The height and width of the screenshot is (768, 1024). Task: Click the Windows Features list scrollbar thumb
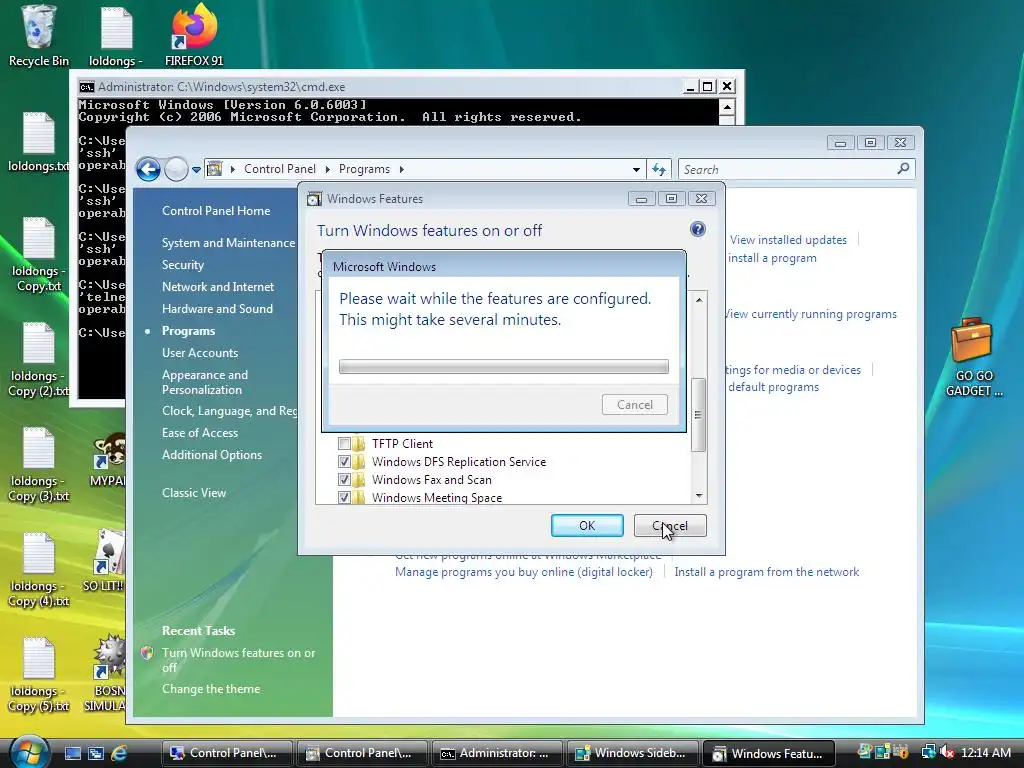click(698, 415)
